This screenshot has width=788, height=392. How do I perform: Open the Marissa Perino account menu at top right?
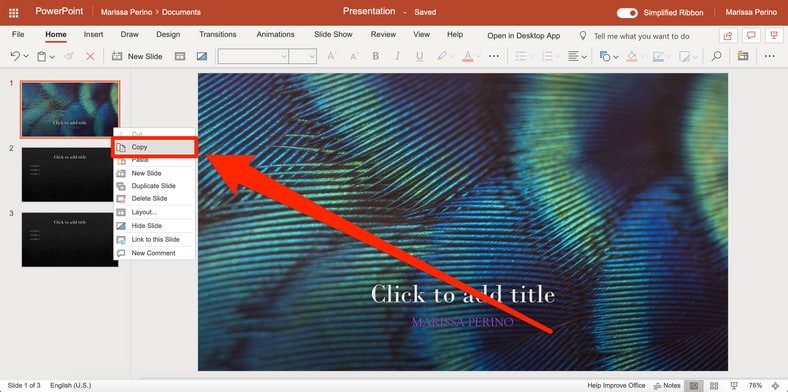[751, 13]
